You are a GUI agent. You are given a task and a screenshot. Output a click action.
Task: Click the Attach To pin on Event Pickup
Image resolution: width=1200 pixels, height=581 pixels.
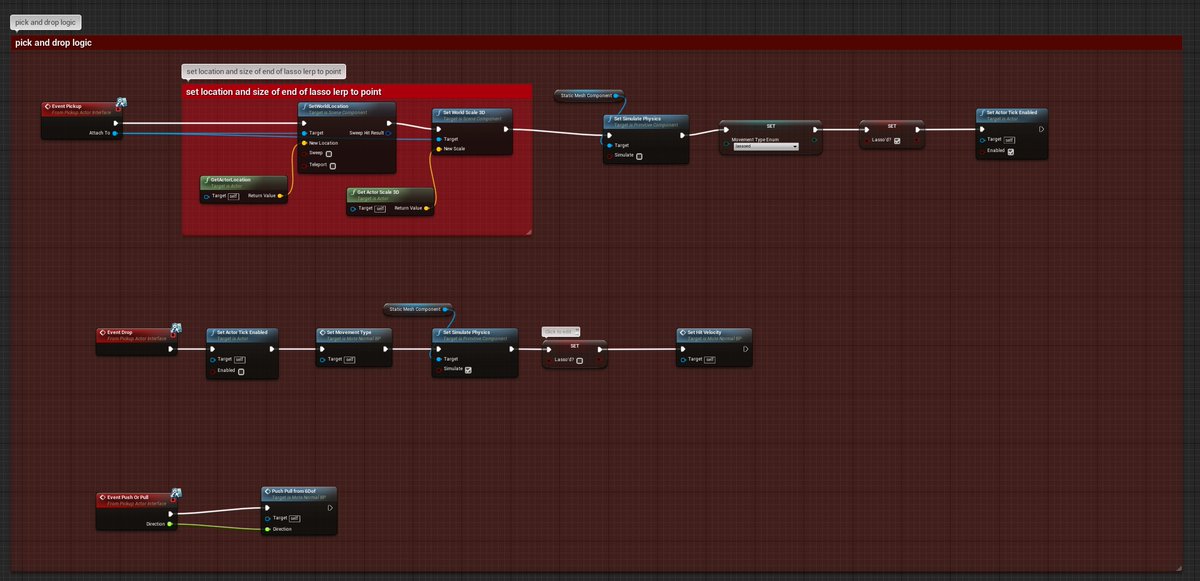[116, 133]
